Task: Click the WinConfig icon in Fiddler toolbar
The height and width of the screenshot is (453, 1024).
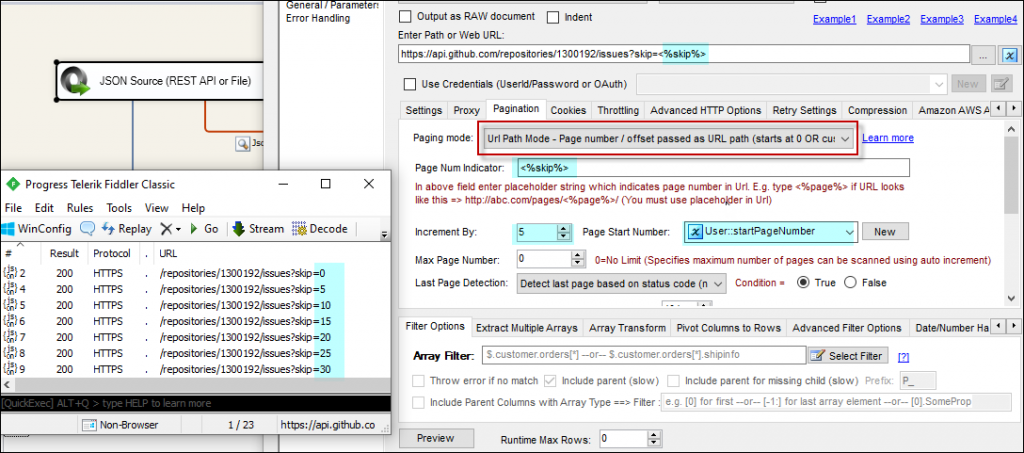Action: coord(12,228)
